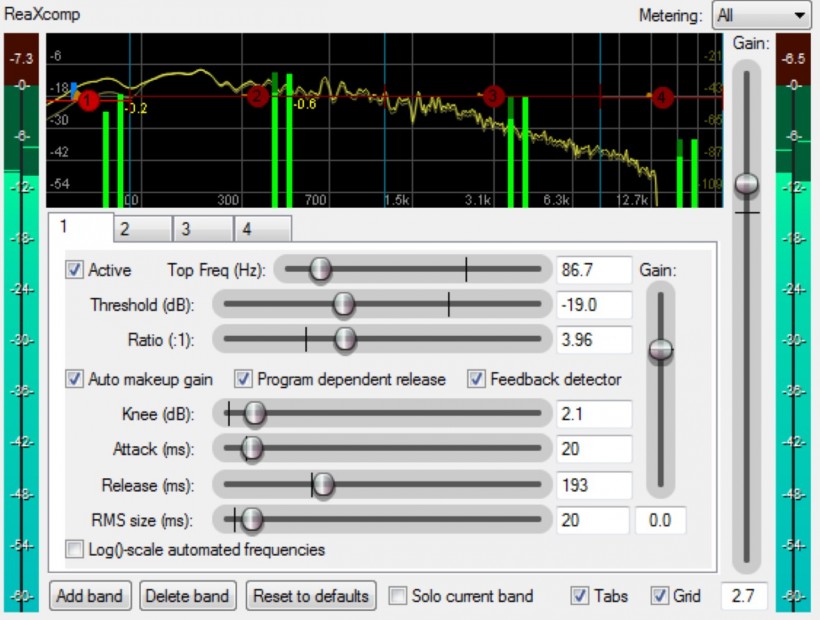Click Reset to defaults

[311, 596]
